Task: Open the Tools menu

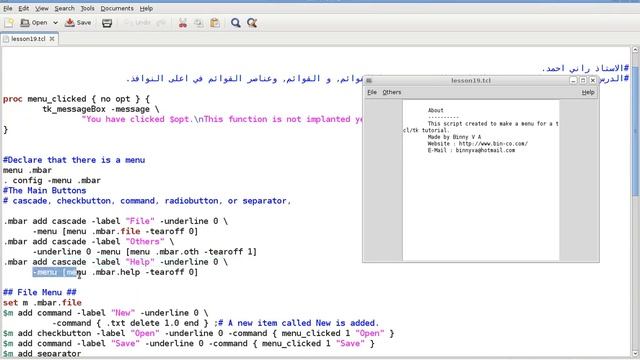Action: pyautogui.click(x=87, y=8)
